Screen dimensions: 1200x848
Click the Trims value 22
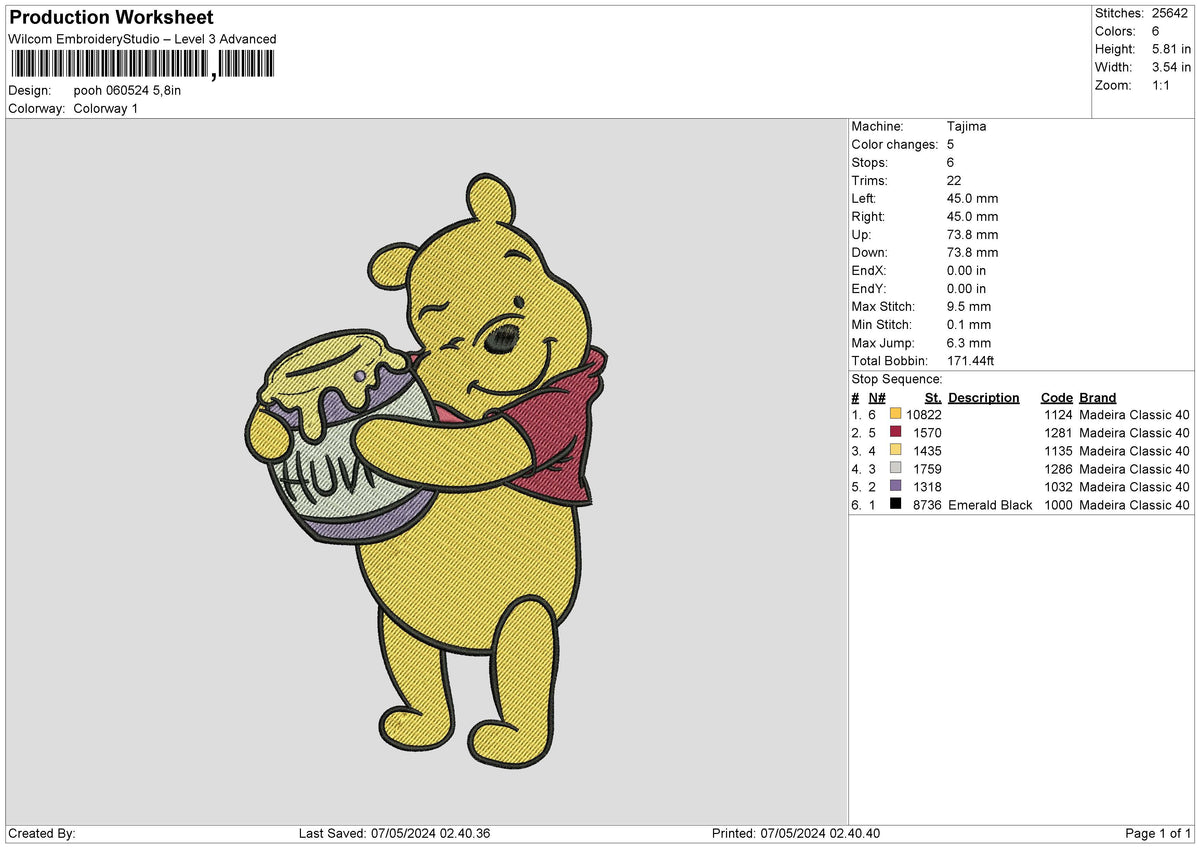(x=953, y=181)
